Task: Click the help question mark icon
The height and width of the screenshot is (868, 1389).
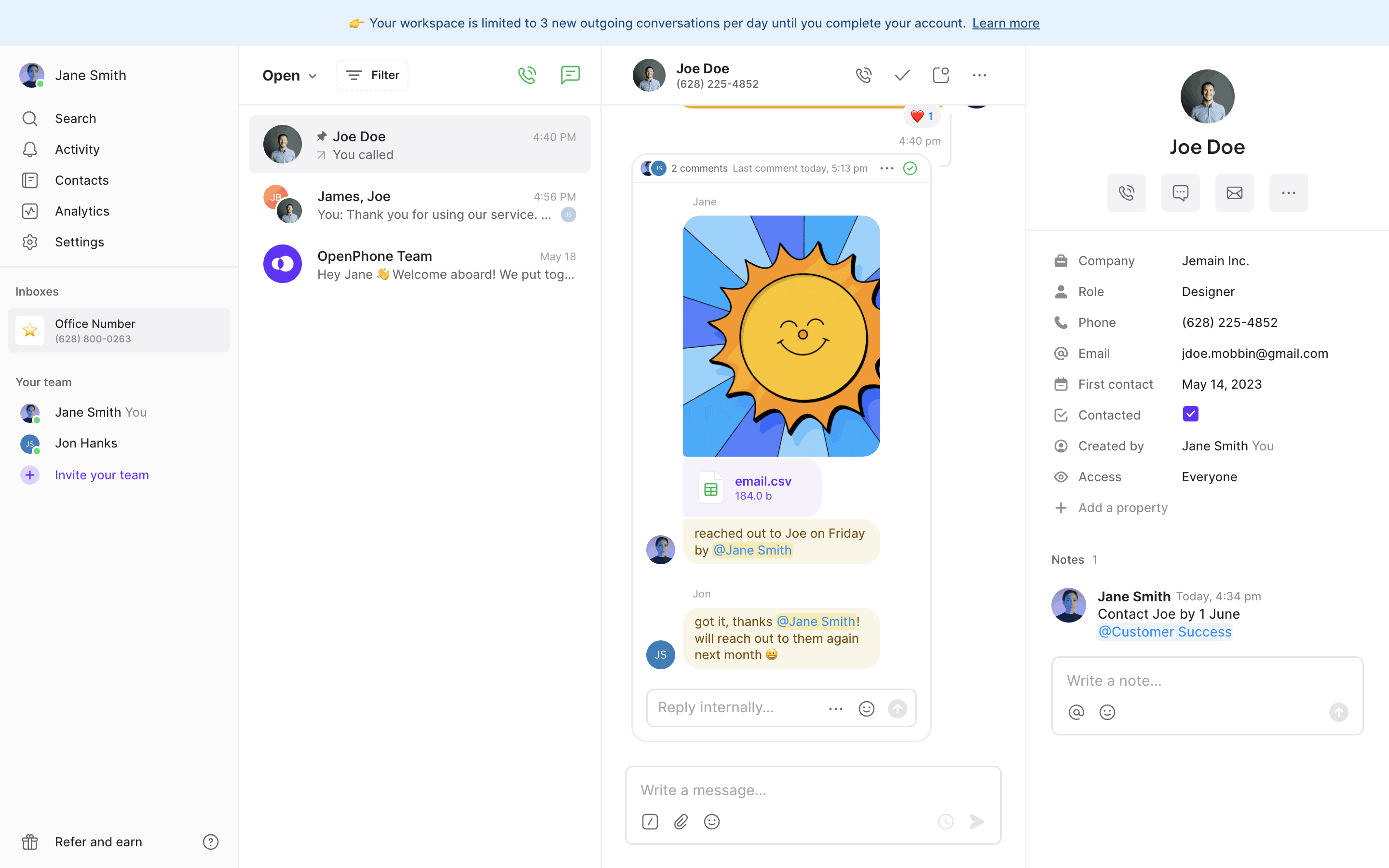Action: point(211,841)
